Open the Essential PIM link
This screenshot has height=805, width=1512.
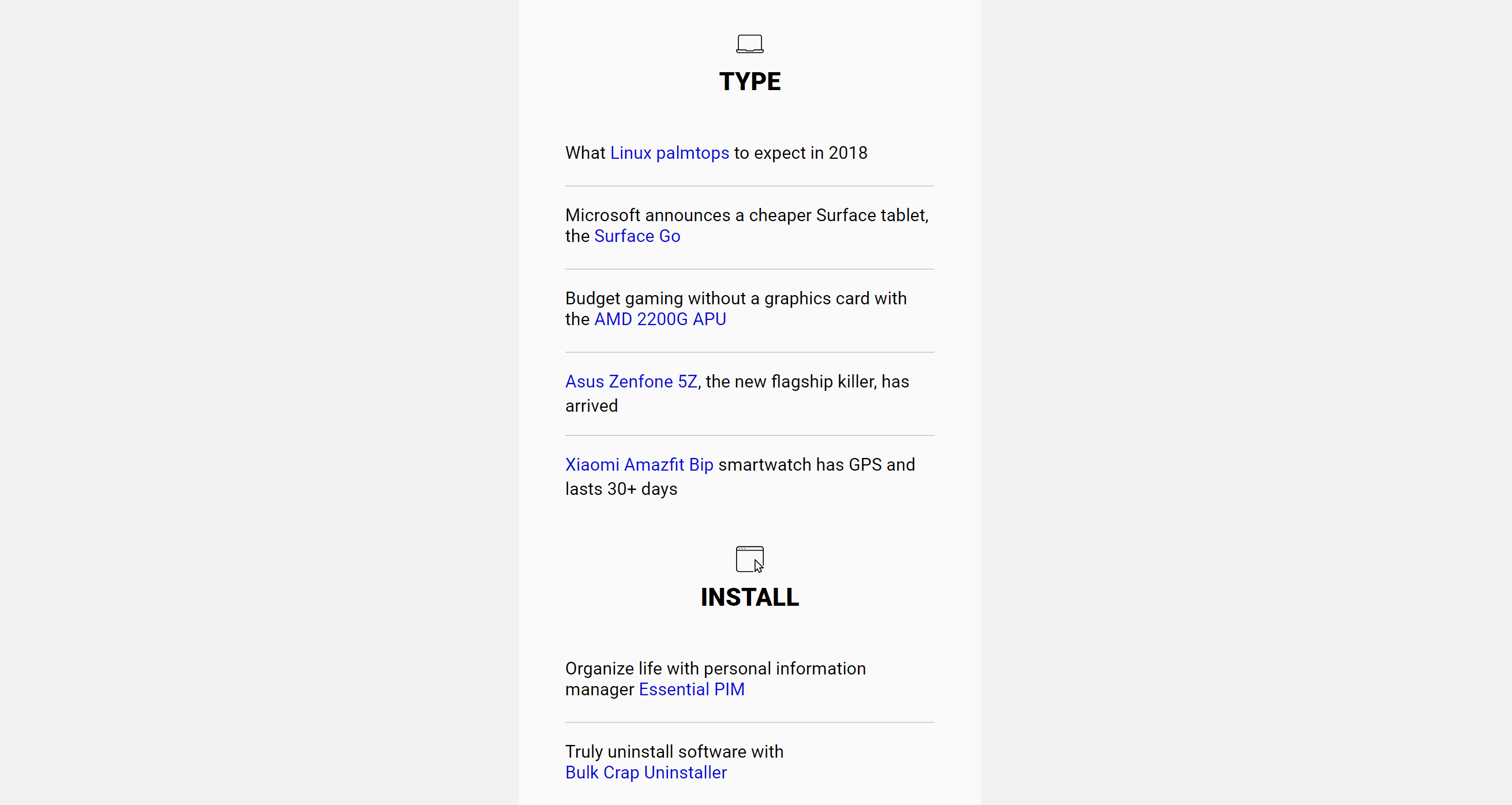tap(692, 690)
